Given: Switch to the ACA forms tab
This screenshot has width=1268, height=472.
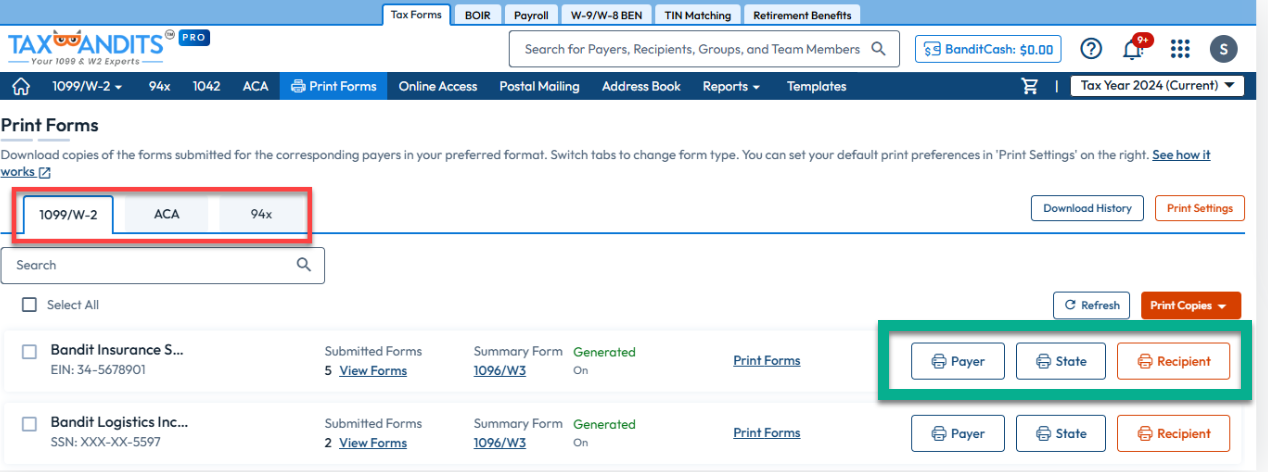Looking at the screenshot, I should click(x=166, y=214).
